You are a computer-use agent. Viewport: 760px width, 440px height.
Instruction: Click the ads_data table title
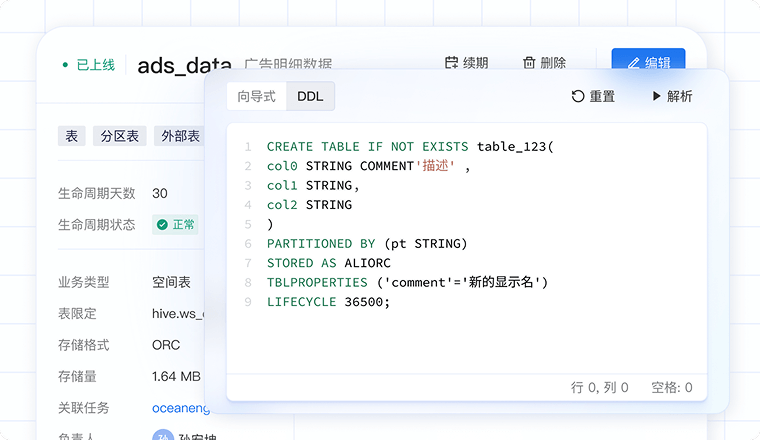coord(183,66)
